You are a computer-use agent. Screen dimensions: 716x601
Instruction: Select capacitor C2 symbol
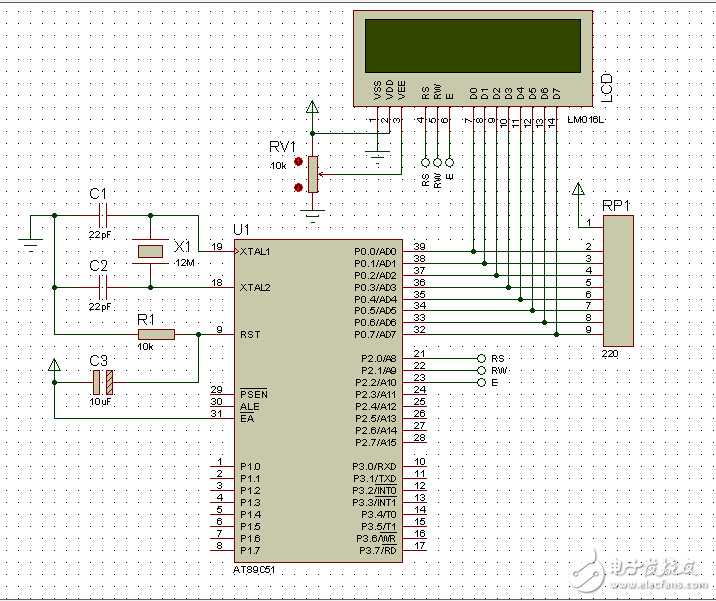point(103,287)
